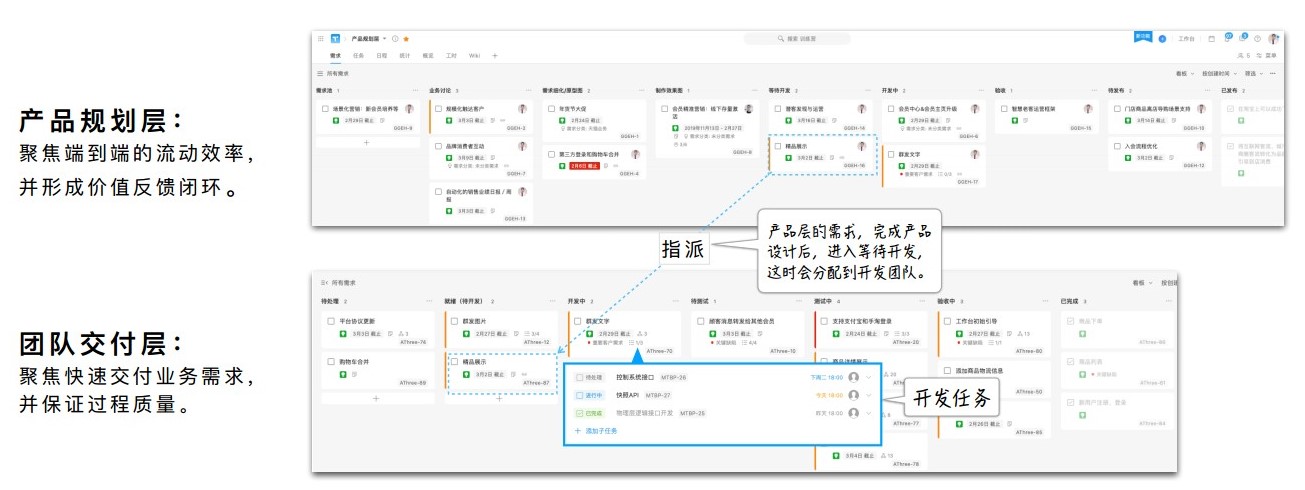The image size is (1305, 490).
Task: Open project info via the circled i icon
Action: [395, 39]
